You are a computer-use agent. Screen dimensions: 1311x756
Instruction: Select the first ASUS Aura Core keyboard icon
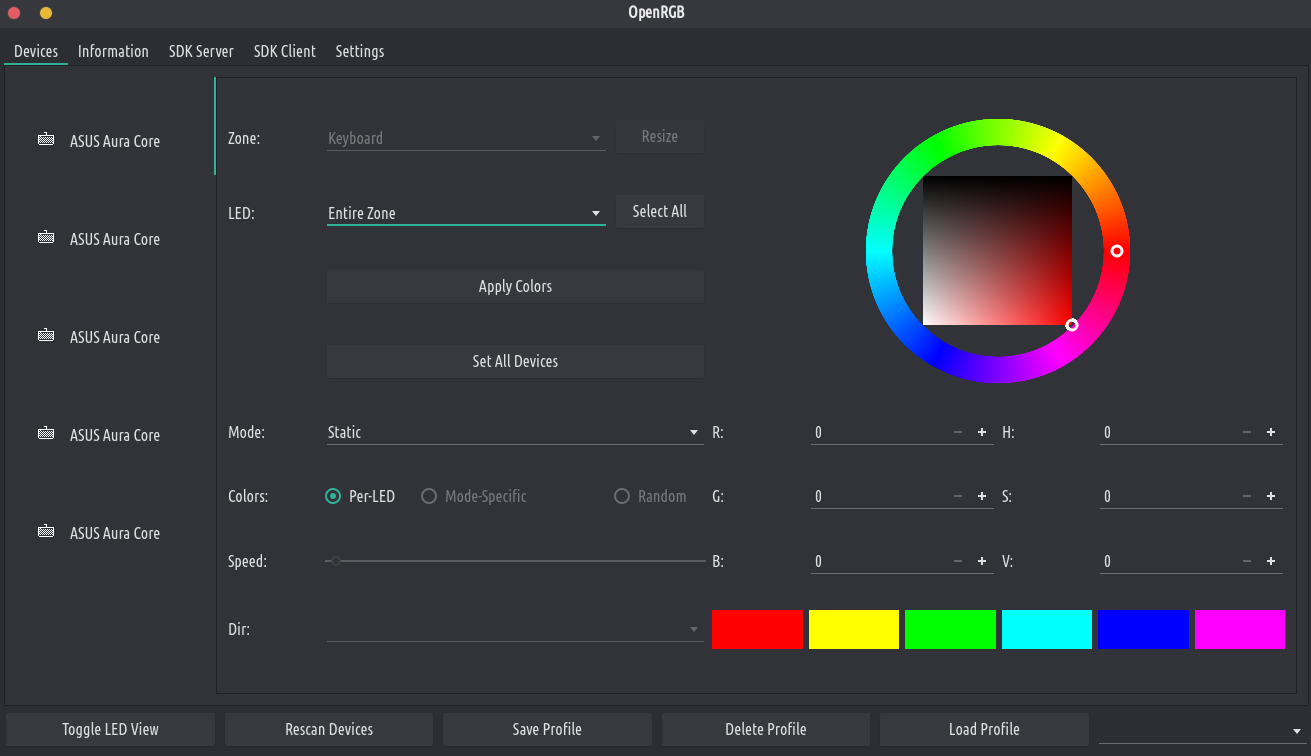pyautogui.click(x=46, y=140)
